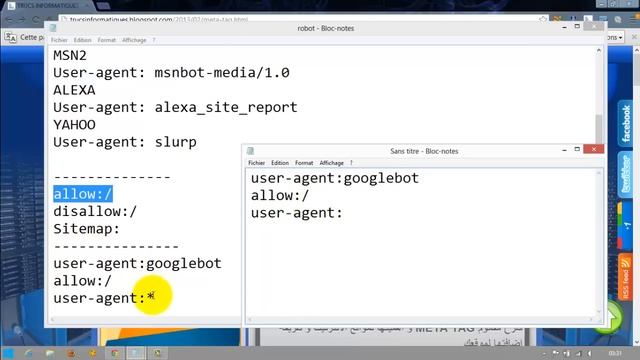Click the browser back arrow
Image resolution: width=640 pixels, height=360 pixels.
(9, 19)
